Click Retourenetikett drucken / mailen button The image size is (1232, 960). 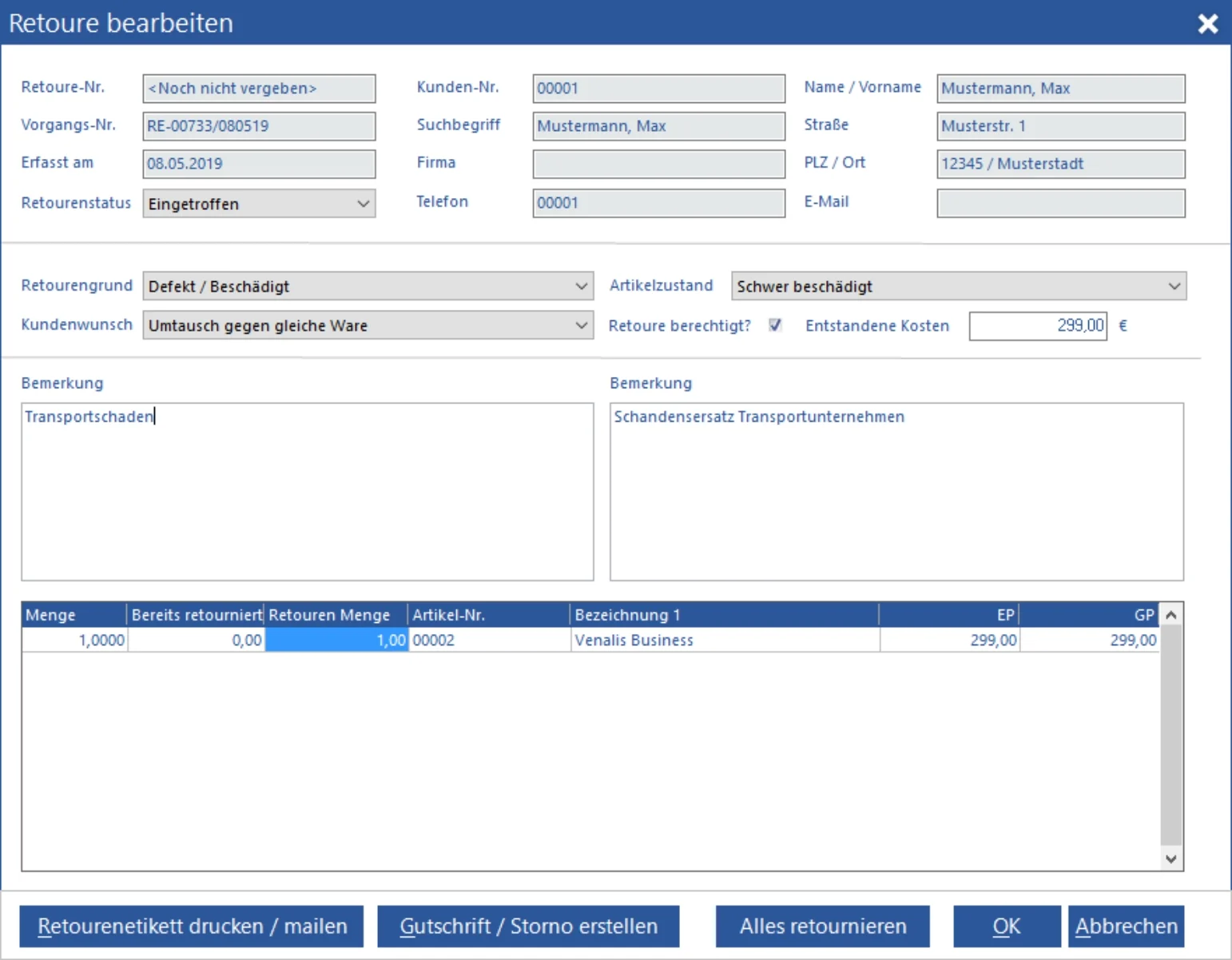pyautogui.click(x=192, y=926)
